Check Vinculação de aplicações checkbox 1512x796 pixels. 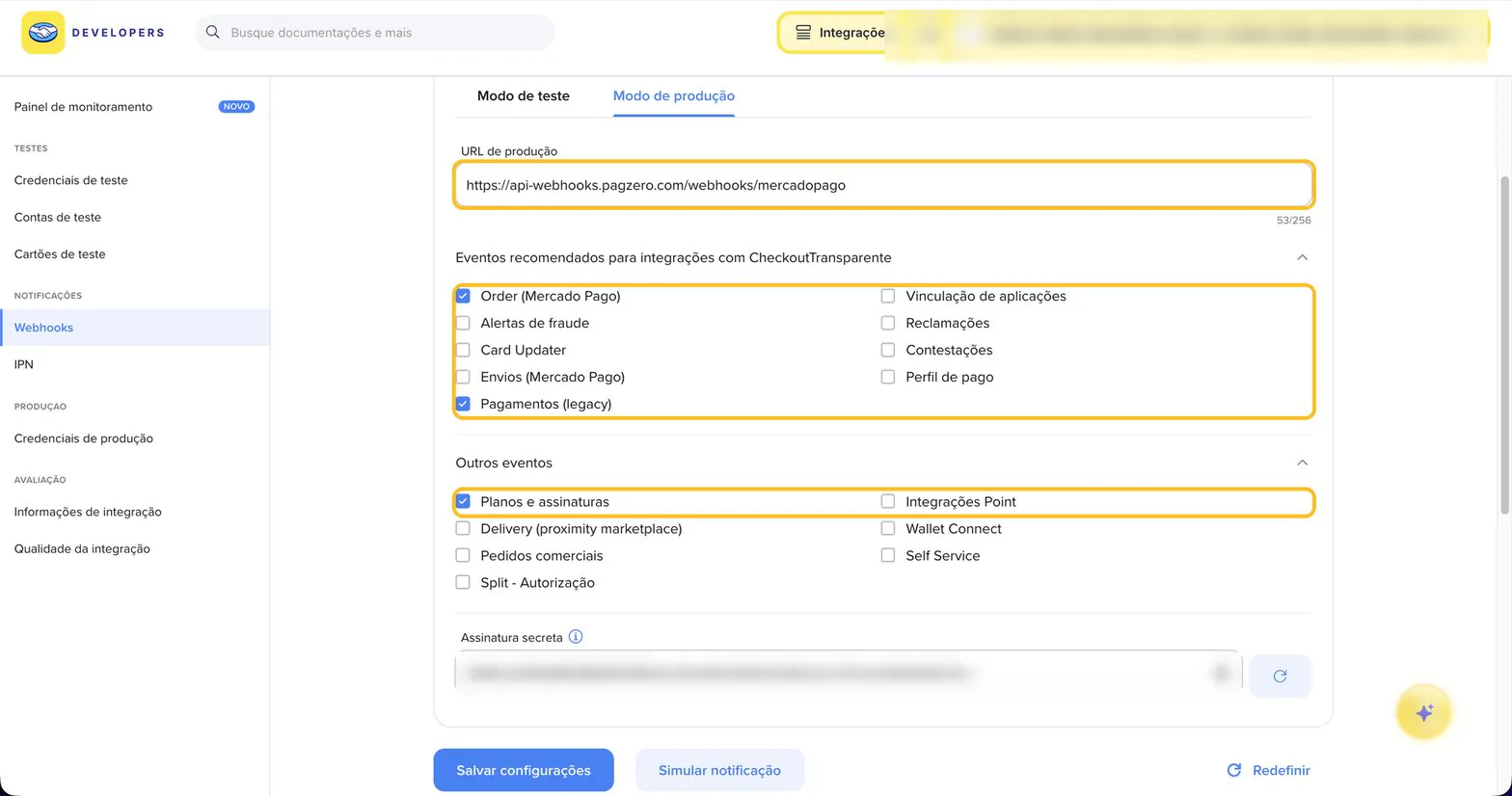888,296
